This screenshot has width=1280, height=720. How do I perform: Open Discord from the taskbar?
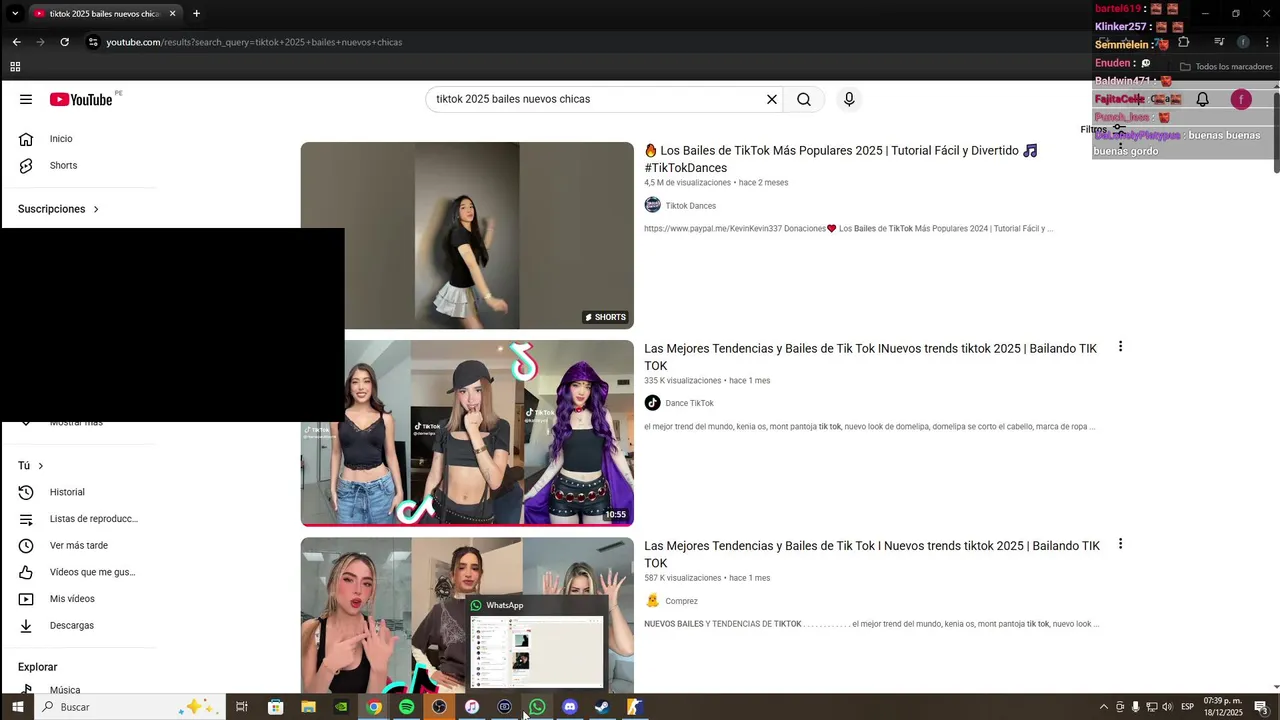(x=570, y=707)
